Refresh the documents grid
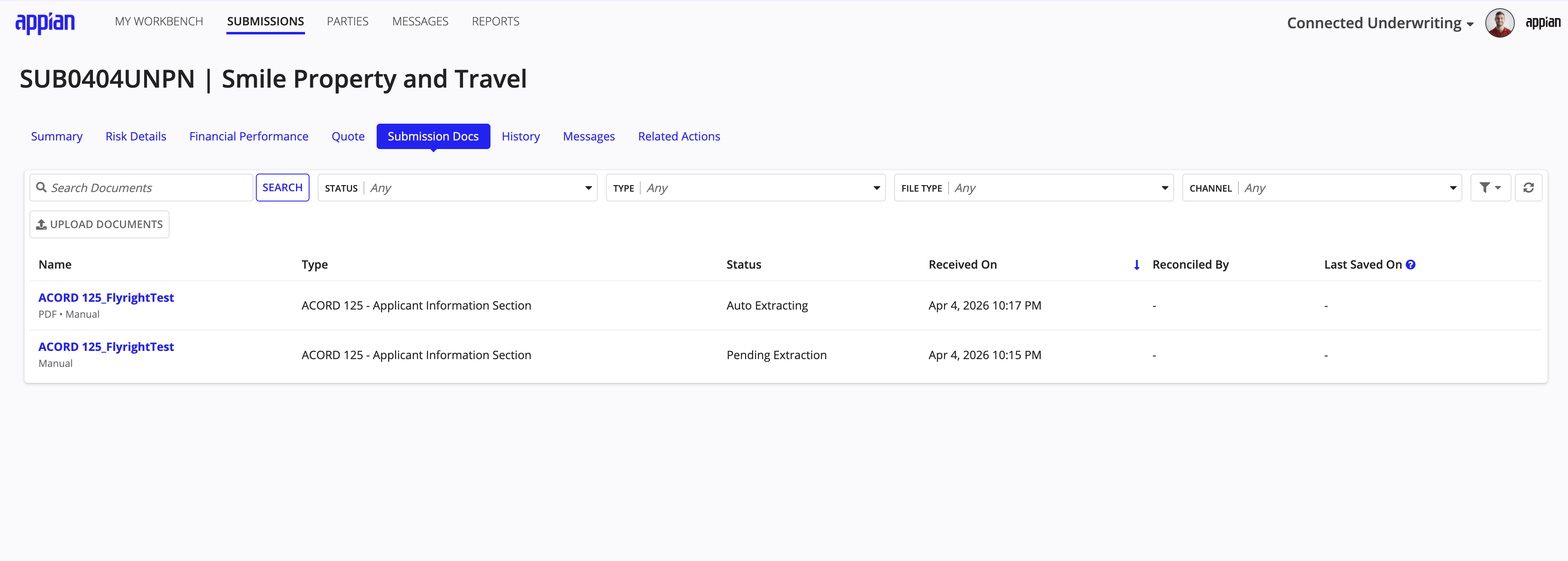This screenshot has width=1568, height=561. (x=1528, y=188)
